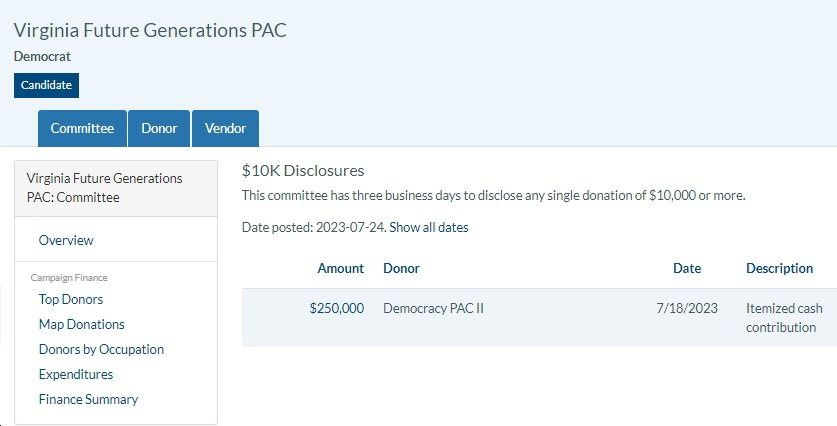Click the Show all dates link
The width and height of the screenshot is (837, 426).
pos(429,227)
